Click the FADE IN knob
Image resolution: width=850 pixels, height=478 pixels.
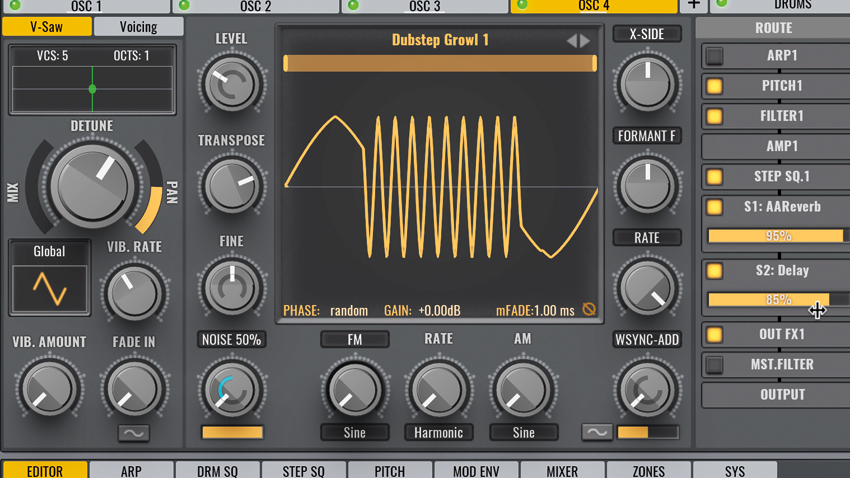click(x=134, y=389)
